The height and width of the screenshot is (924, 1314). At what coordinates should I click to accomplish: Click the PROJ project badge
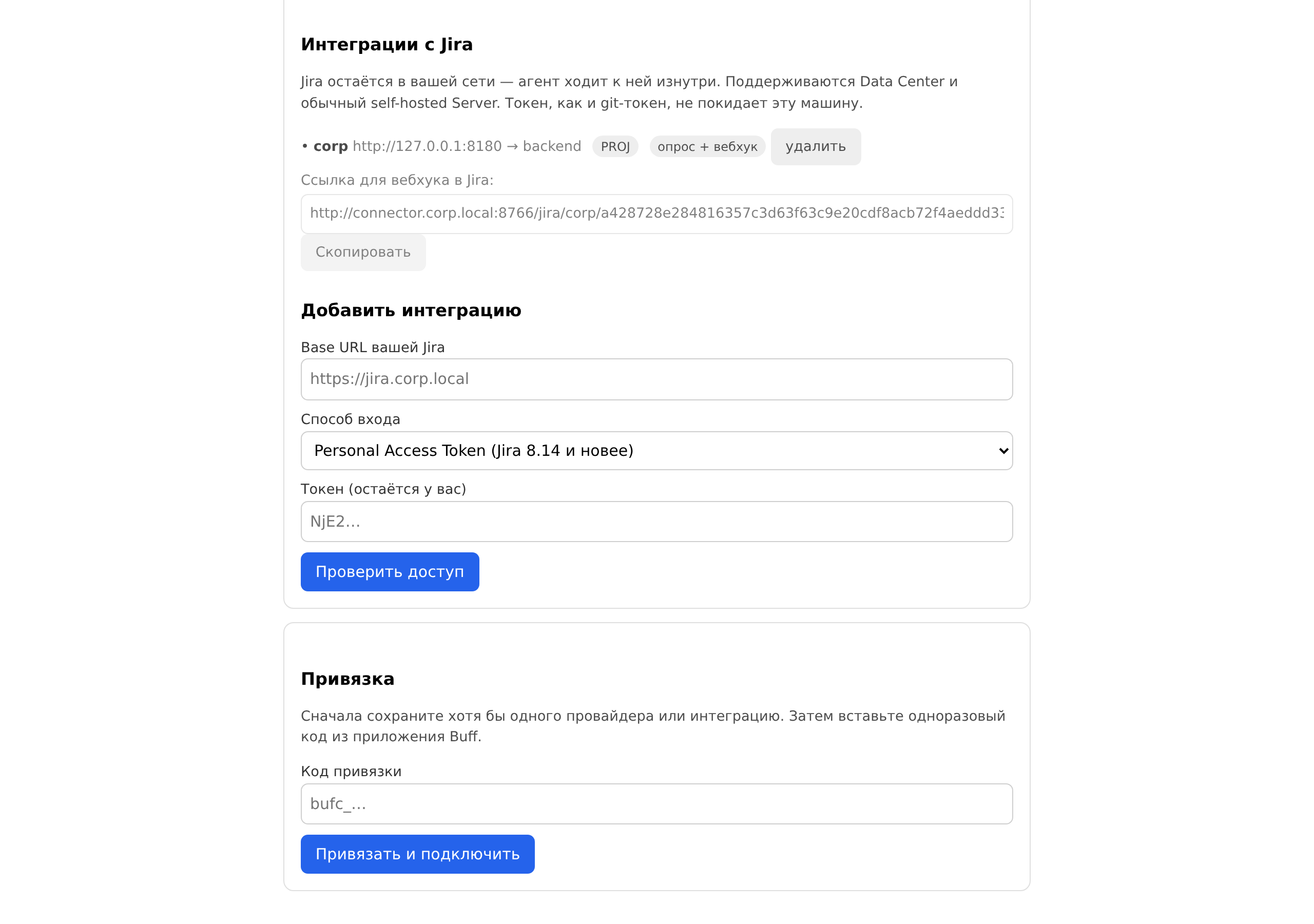(615, 147)
